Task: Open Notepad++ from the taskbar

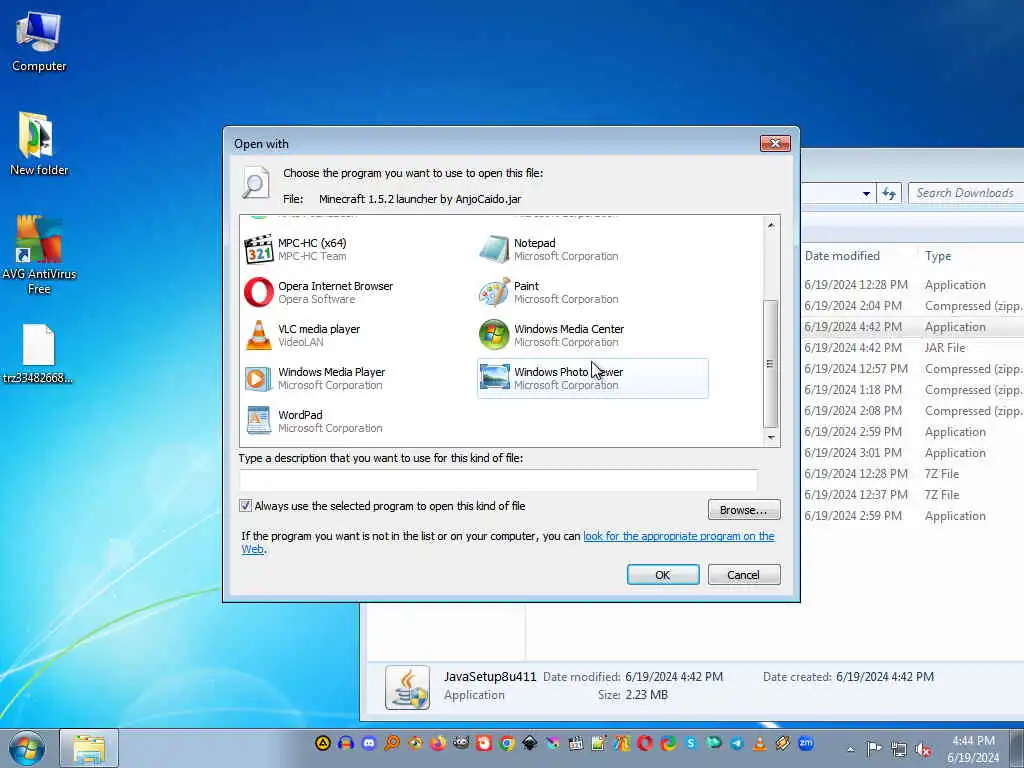Action: pos(598,743)
